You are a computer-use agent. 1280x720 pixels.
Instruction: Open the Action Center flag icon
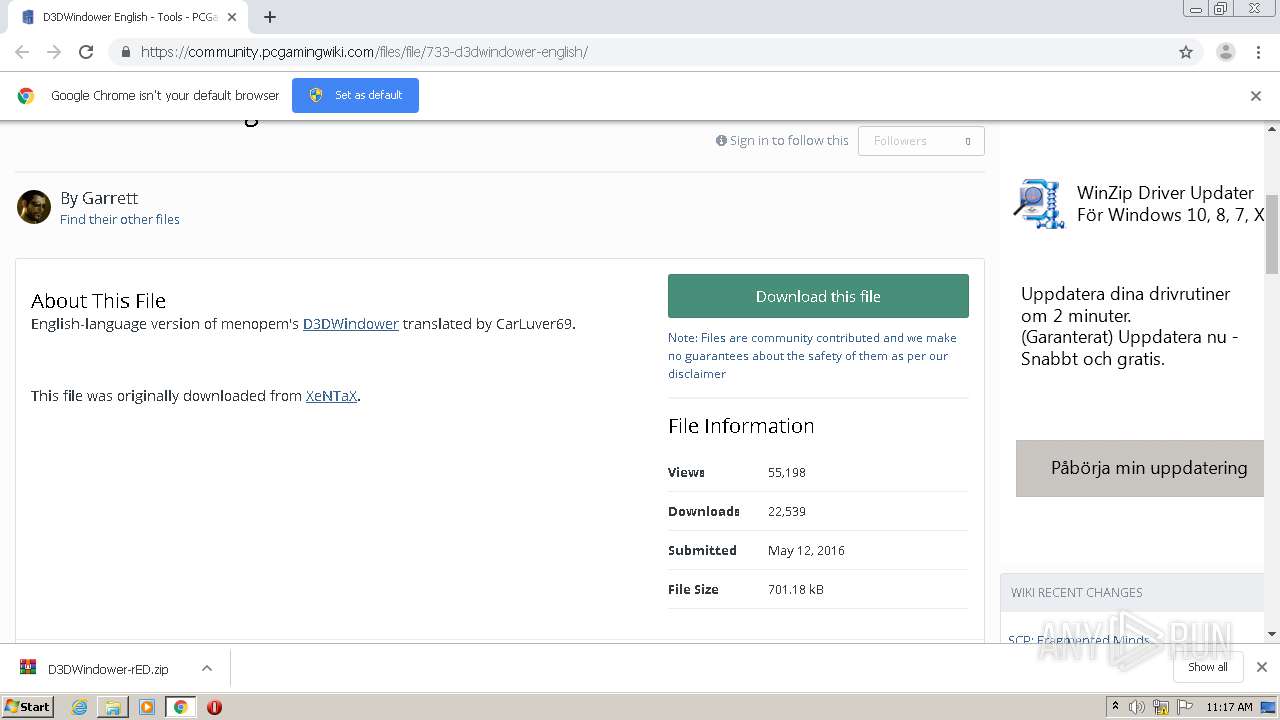pyautogui.click(x=1185, y=707)
